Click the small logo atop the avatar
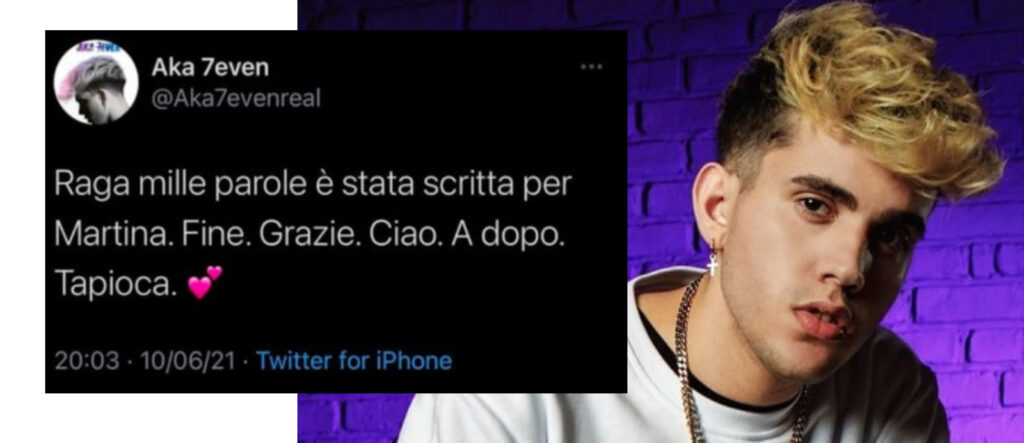 [96, 47]
